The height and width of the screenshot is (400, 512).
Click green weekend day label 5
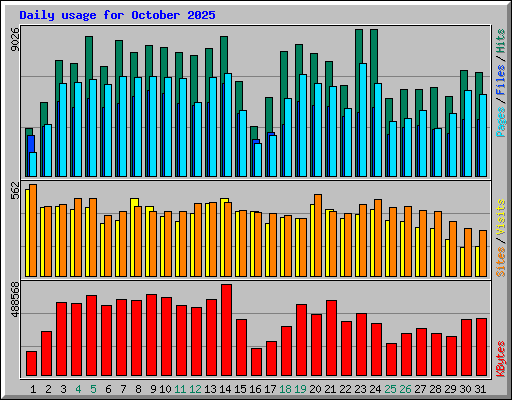pos(93,389)
